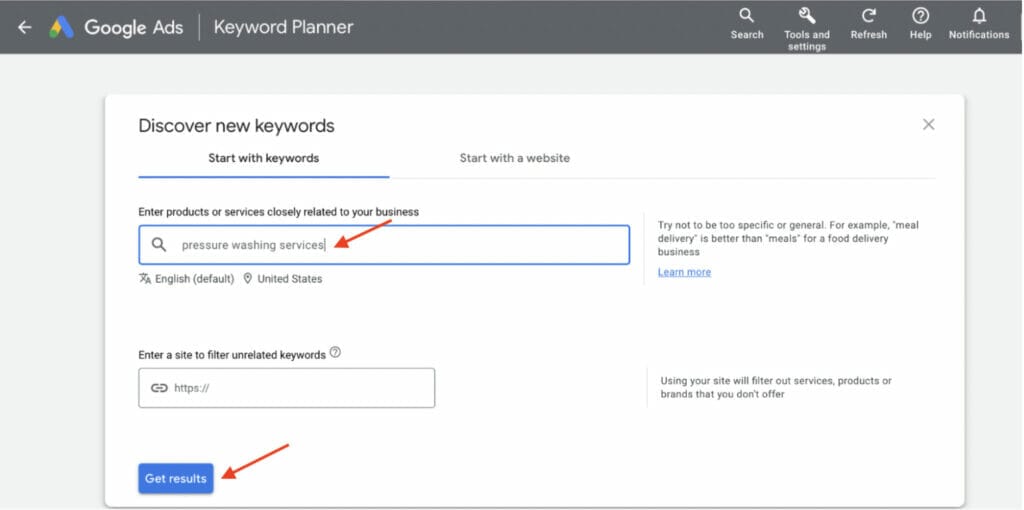1024x510 pixels.
Task: Click the magnifier icon in the keyword field
Action: (x=159, y=245)
